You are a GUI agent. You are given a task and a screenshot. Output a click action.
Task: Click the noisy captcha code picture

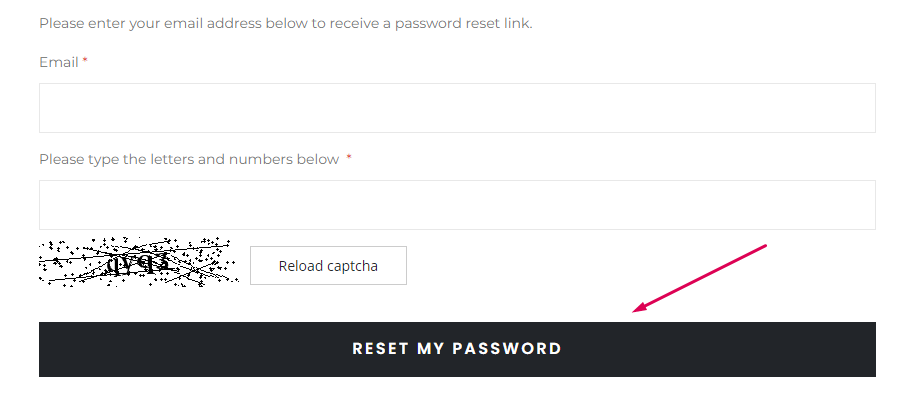139,262
